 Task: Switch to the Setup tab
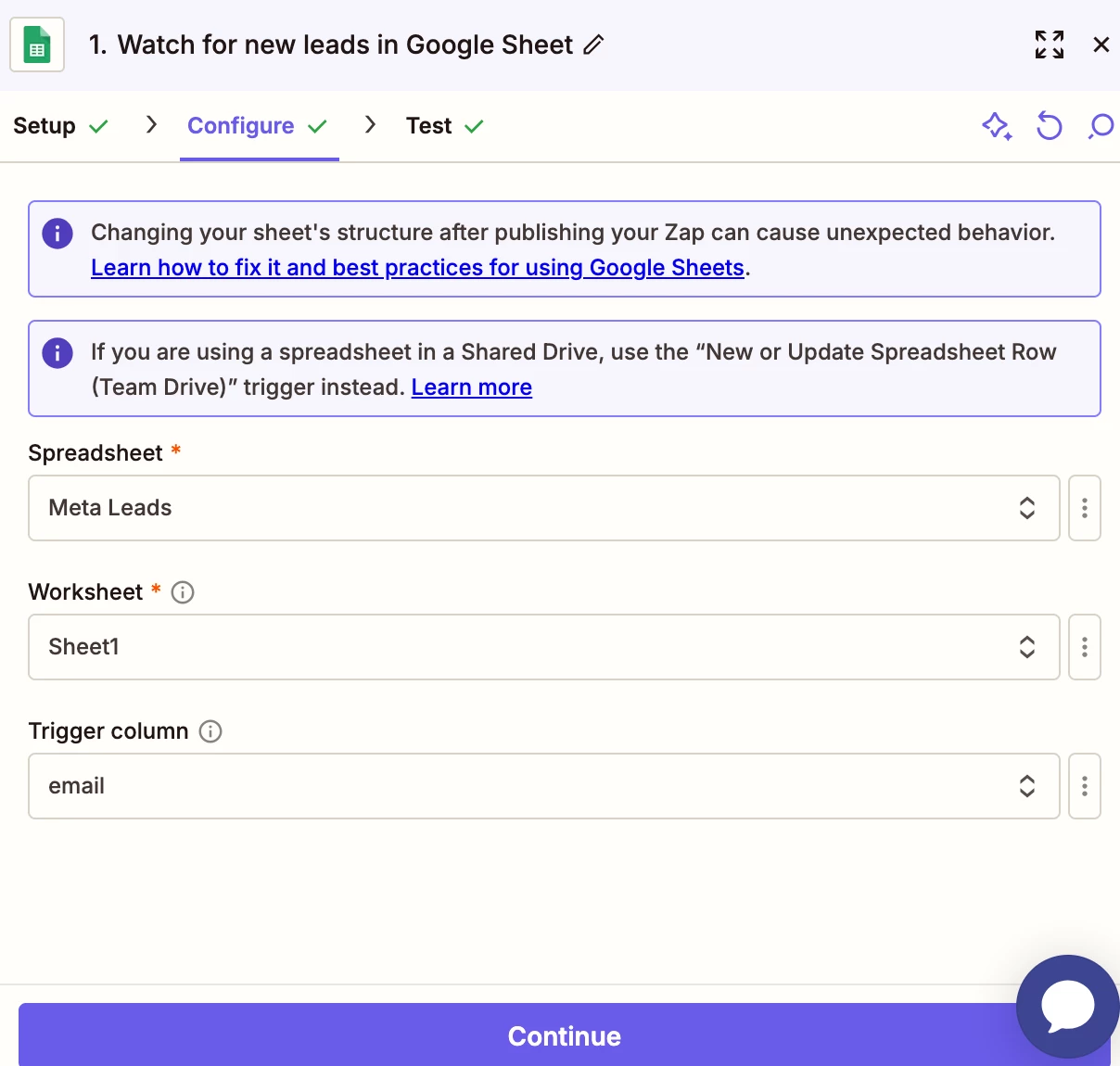(61, 126)
